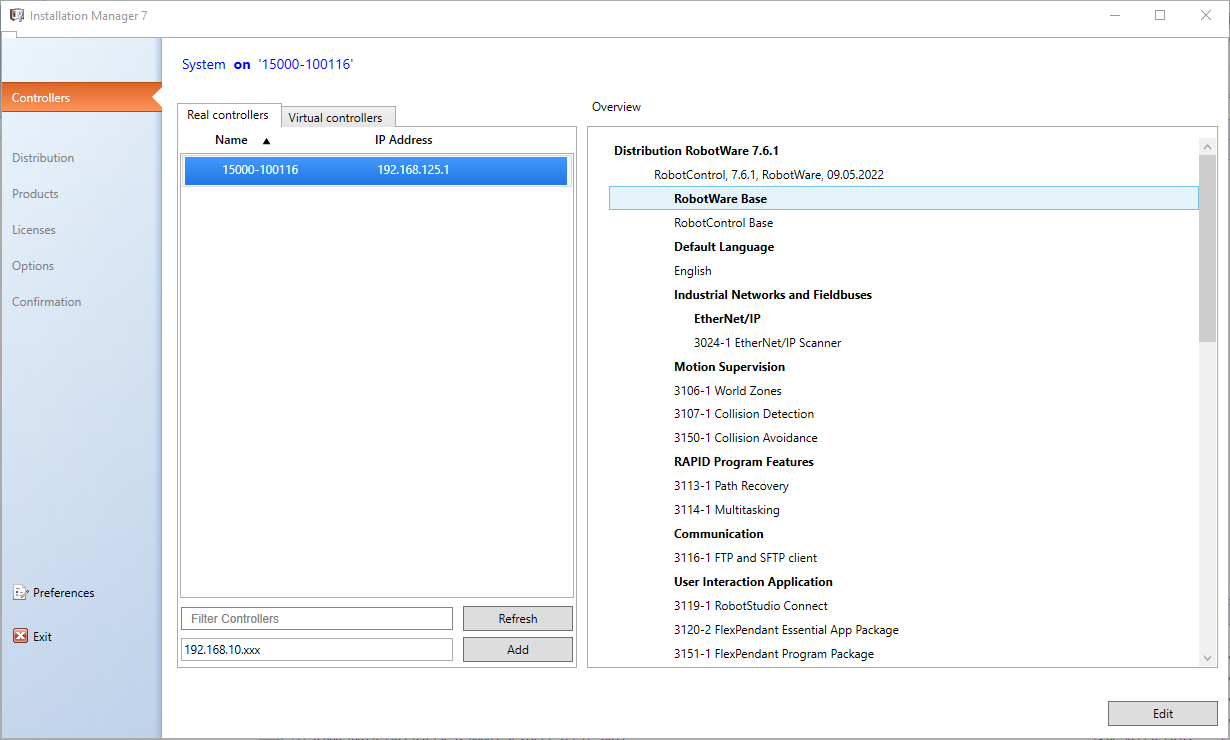The height and width of the screenshot is (740, 1230).
Task: Select RobotControl, 7.6.1, RobotWare, 09.05.2022 entry
Action: coord(769,175)
